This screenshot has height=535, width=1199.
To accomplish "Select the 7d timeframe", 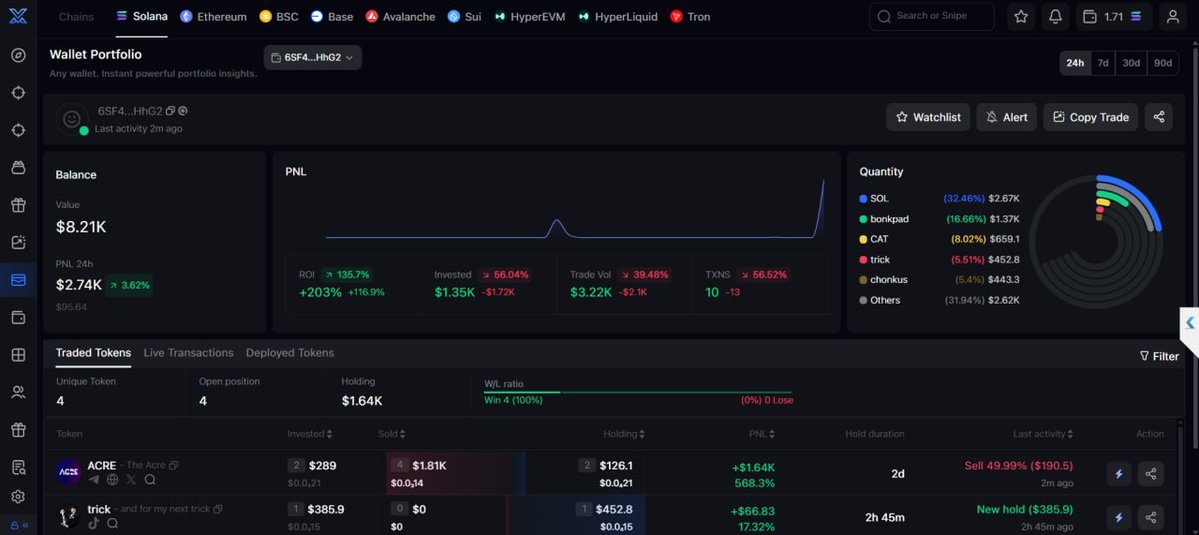I will [x=1103, y=63].
